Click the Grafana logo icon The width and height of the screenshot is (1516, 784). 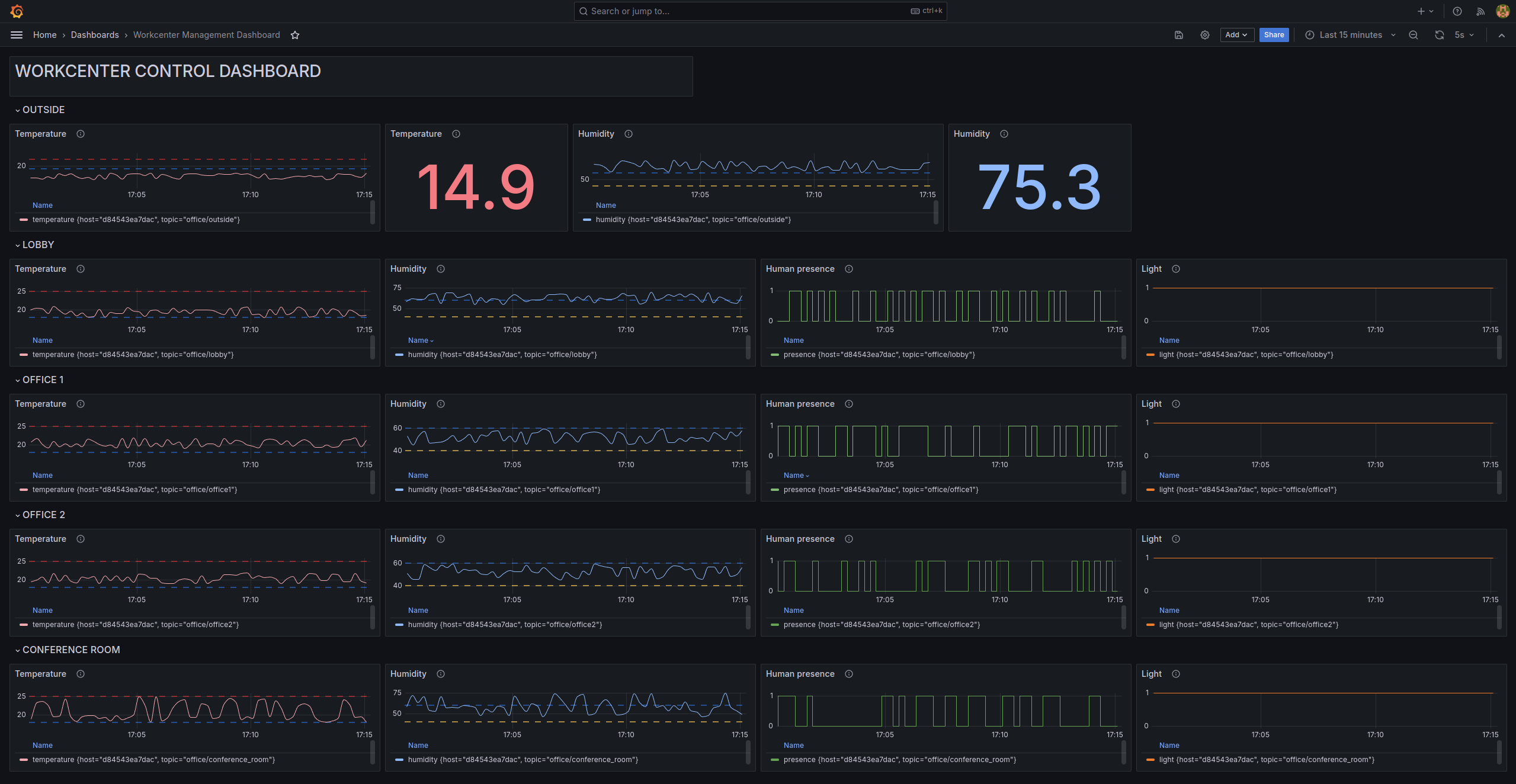coord(17,11)
